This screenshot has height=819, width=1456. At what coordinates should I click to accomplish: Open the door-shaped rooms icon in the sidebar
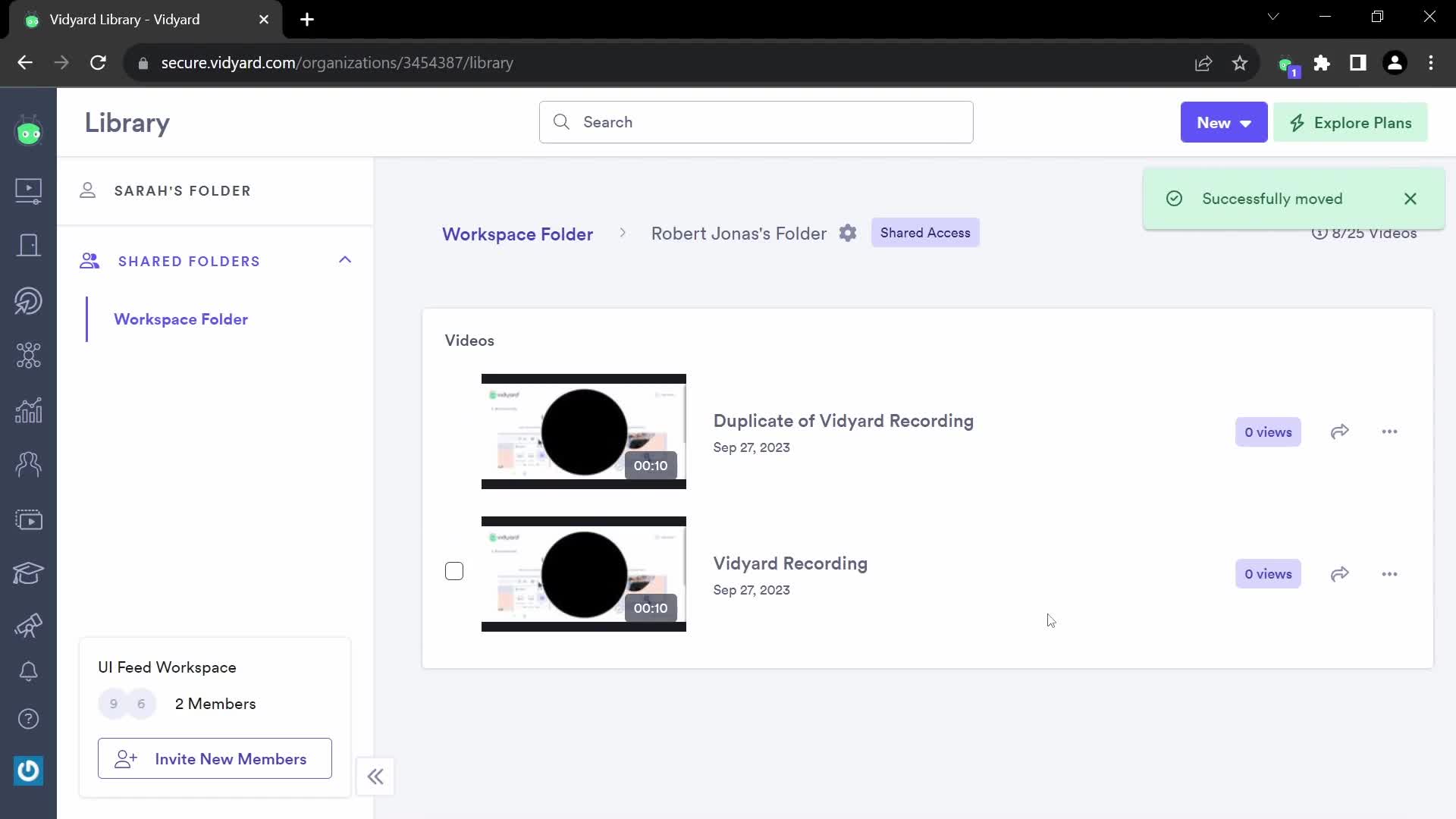pos(29,245)
